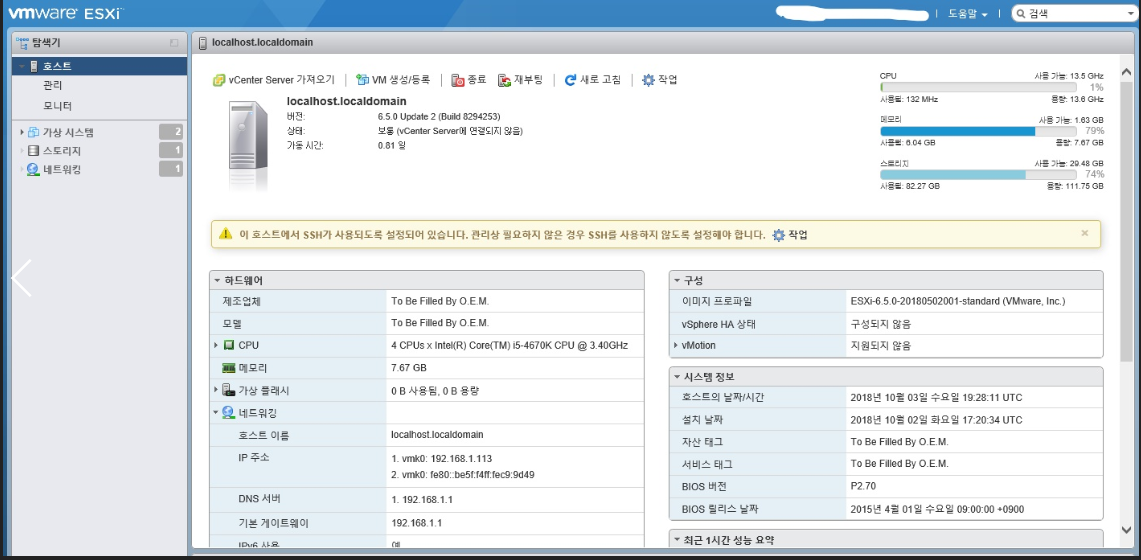
Task: Collapse the navigator panel with minimize icon
Action: click(x=174, y=43)
